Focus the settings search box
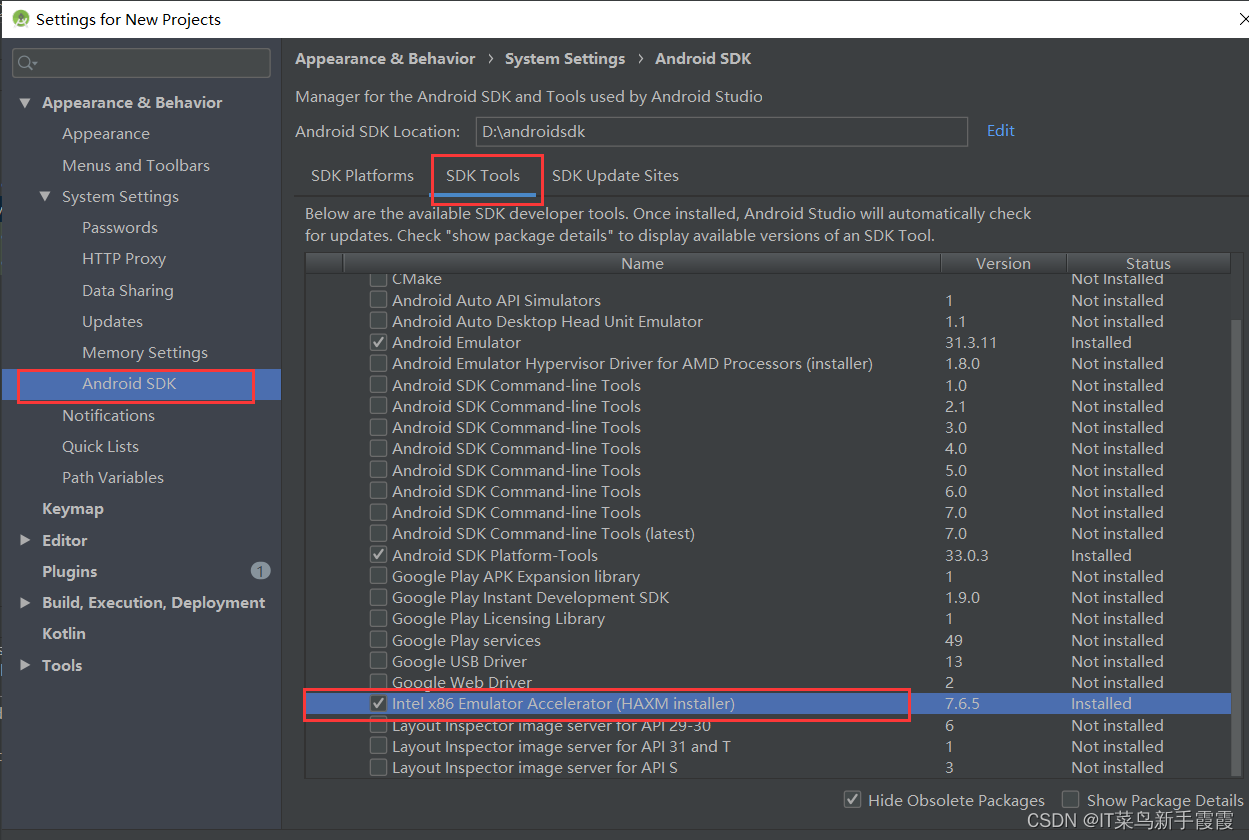 click(x=141, y=63)
